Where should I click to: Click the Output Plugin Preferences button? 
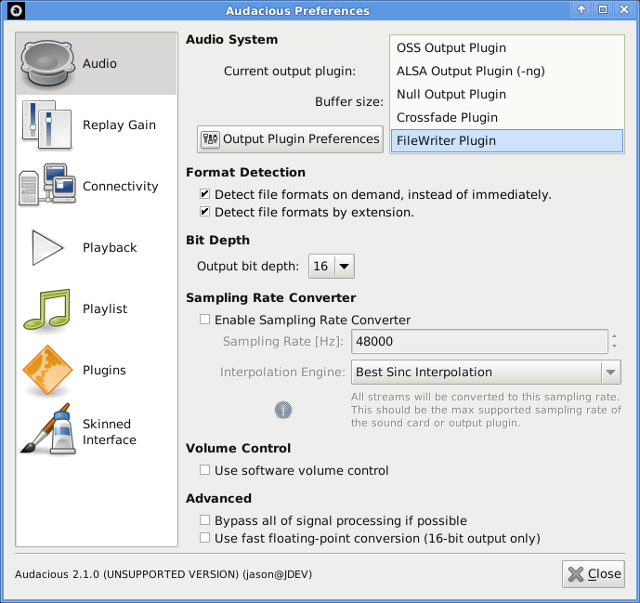(290, 139)
